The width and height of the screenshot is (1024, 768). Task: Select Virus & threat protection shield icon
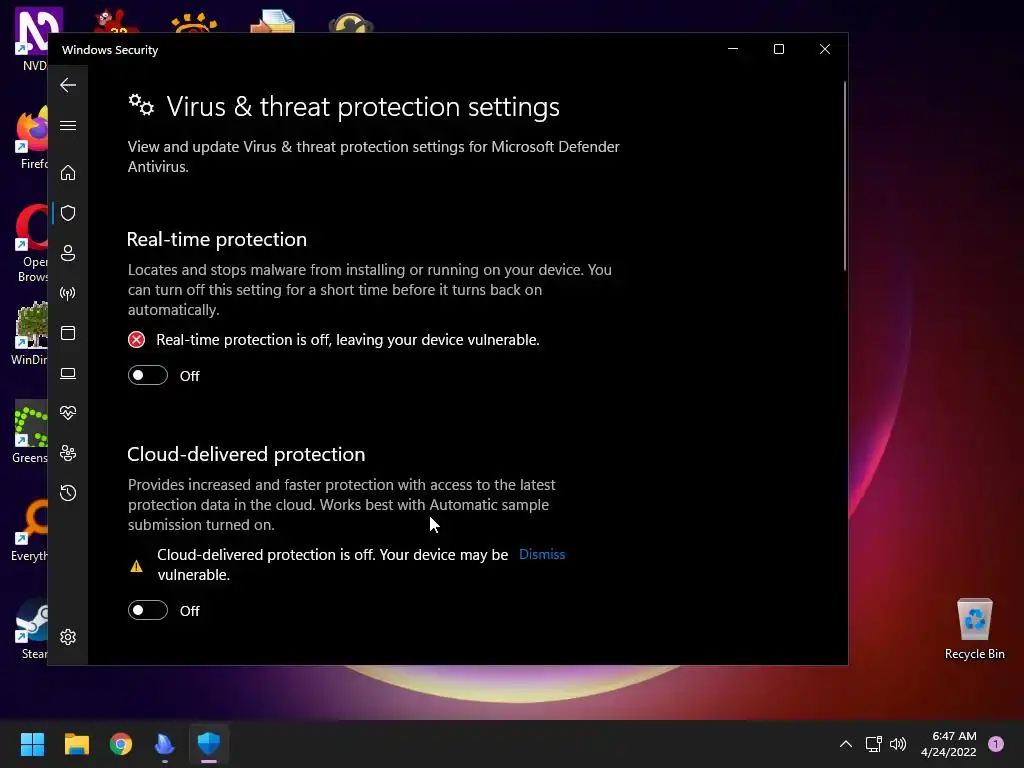click(68, 213)
